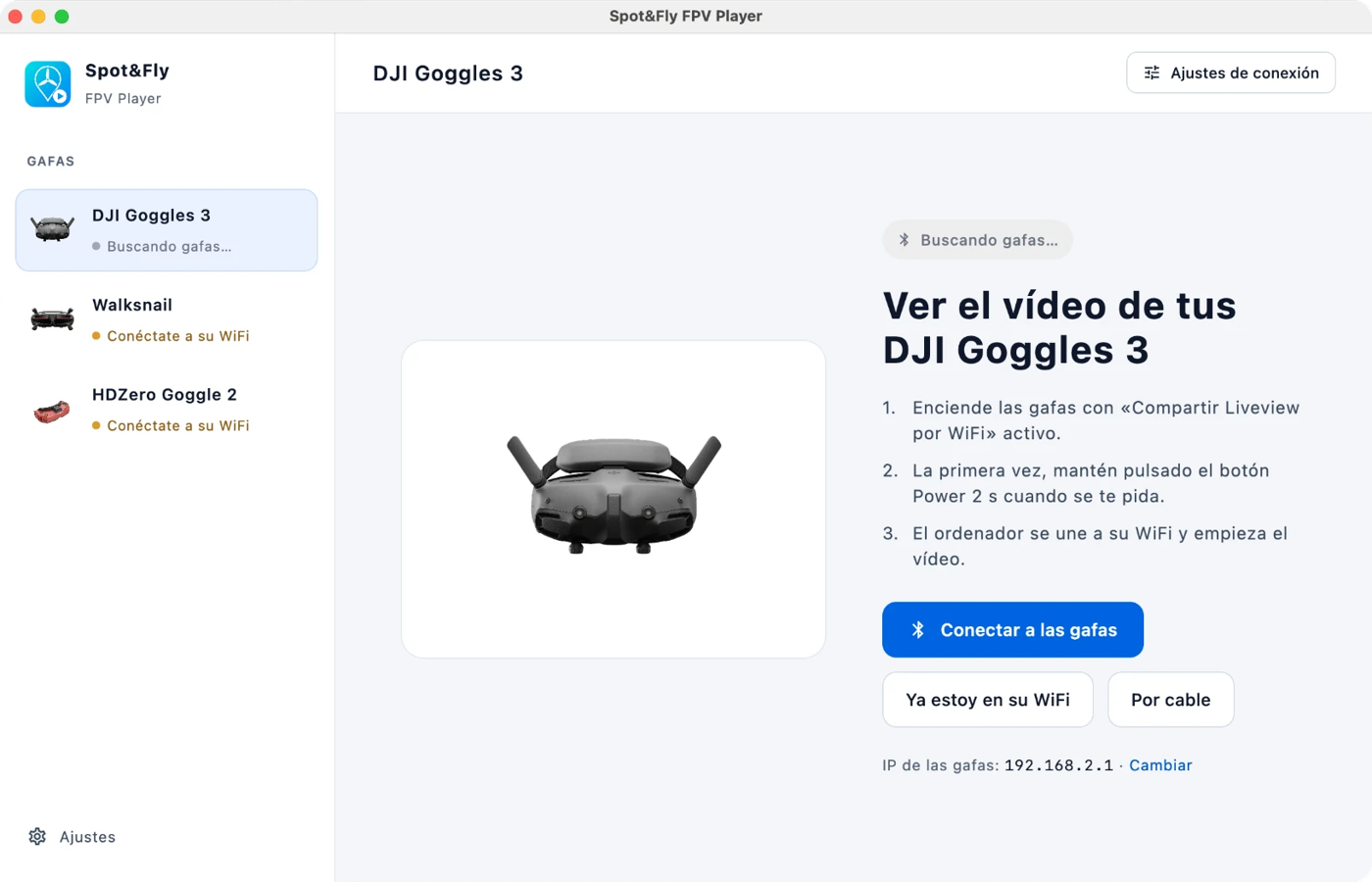Select HDZero Goggle 2 in sidebar

(x=167, y=410)
